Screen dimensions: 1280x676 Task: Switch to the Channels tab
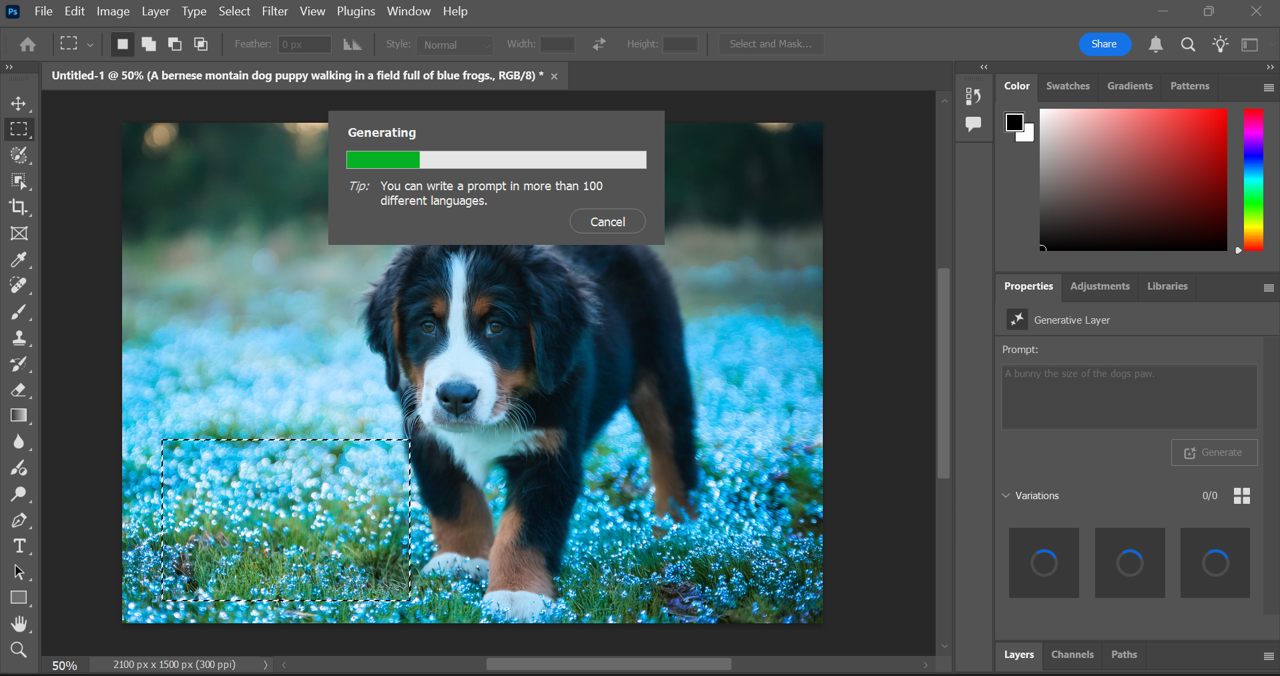click(1072, 655)
